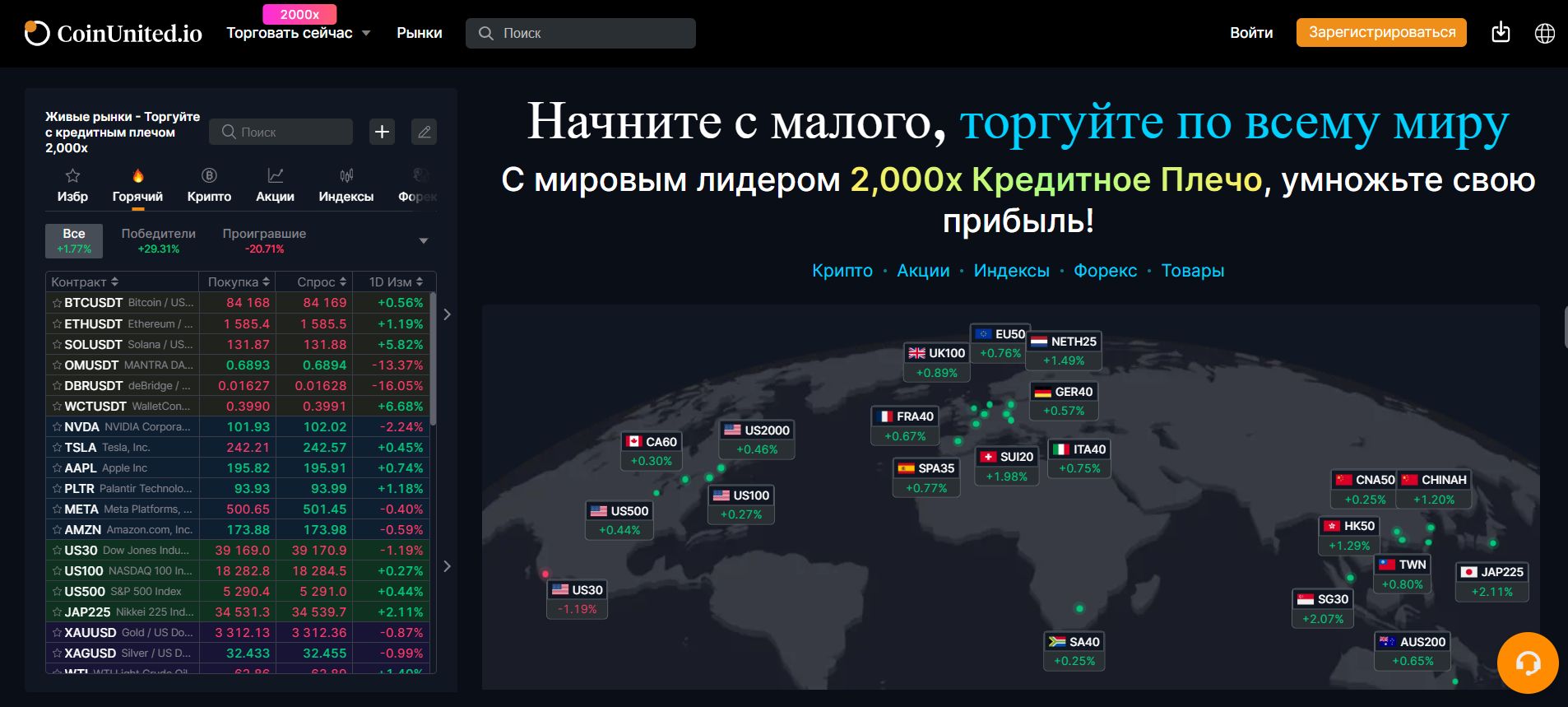The image size is (1568, 707).
Task: Select the SPA35 map marker
Action: point(926,477)
